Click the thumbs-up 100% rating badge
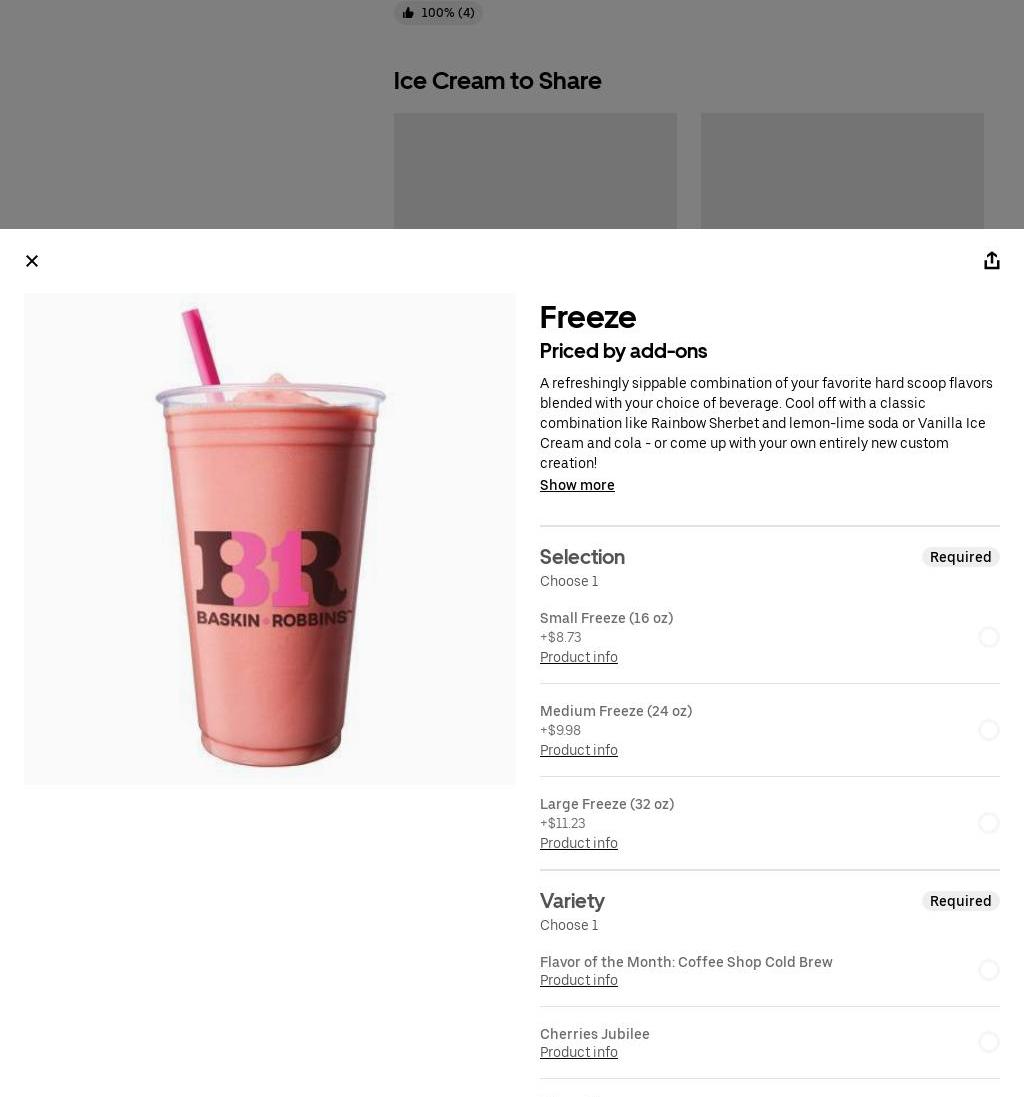The height and width of the screenshot is (1097, 1024). coord(439,13)
